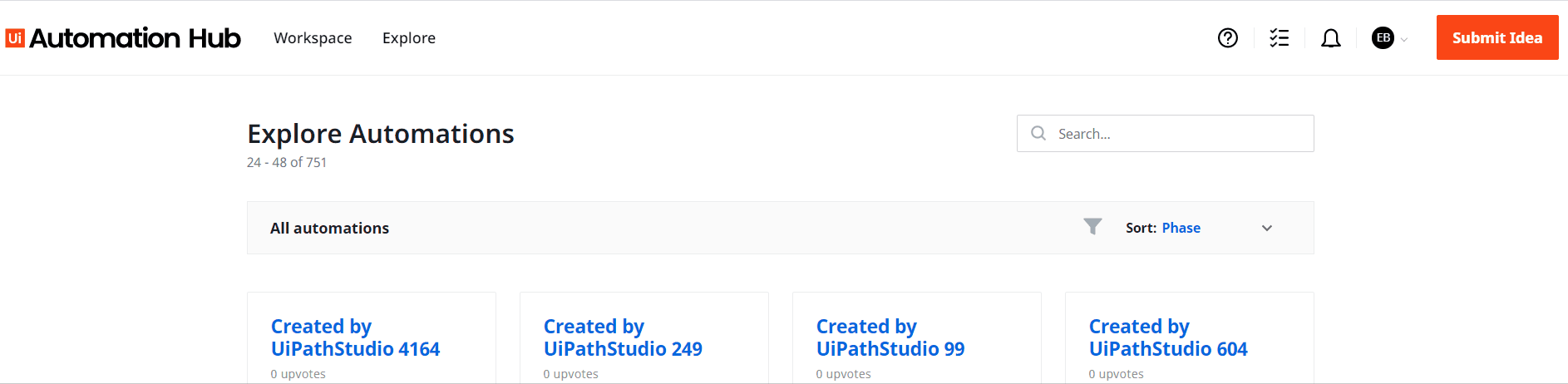
Task: Click the All automations heading
Action: pos(329,228)
